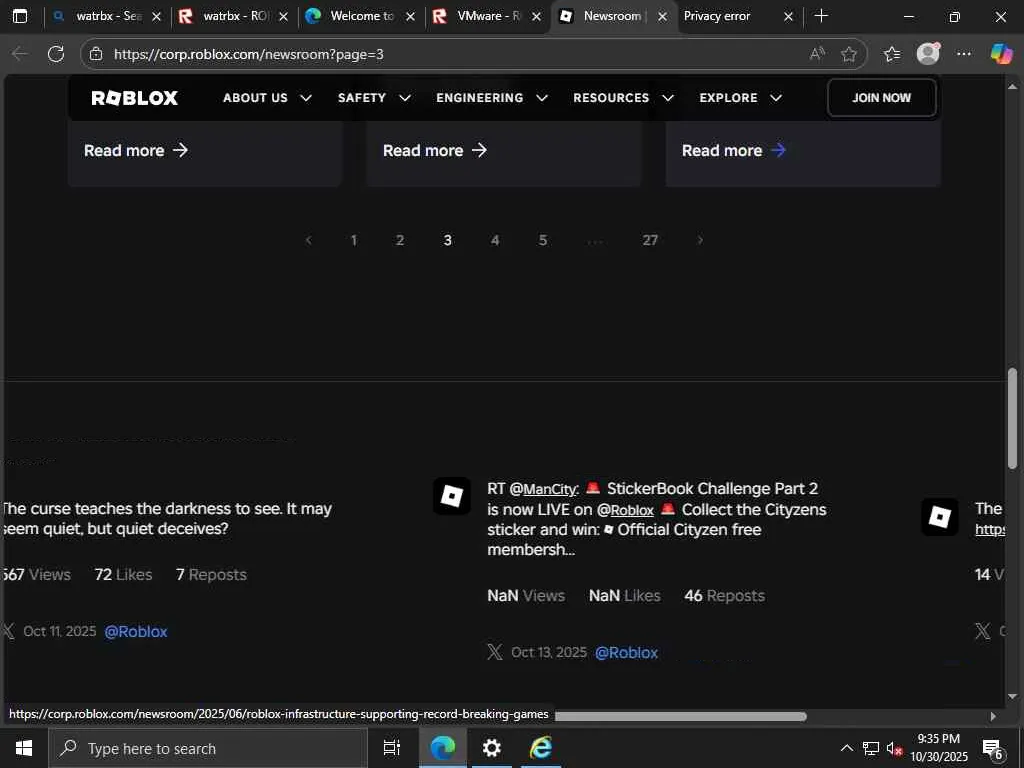
Task: Click the JOIN NOW button
Action: coord(882,98)
